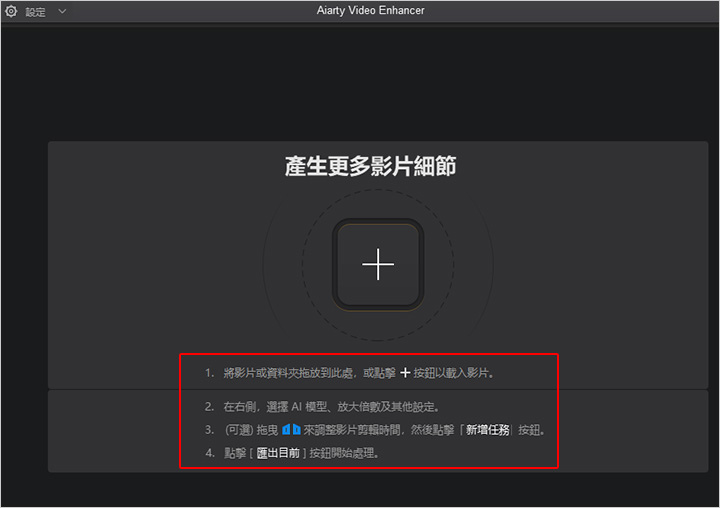Click the 匯出目前 text in step 4

point(278,453)
